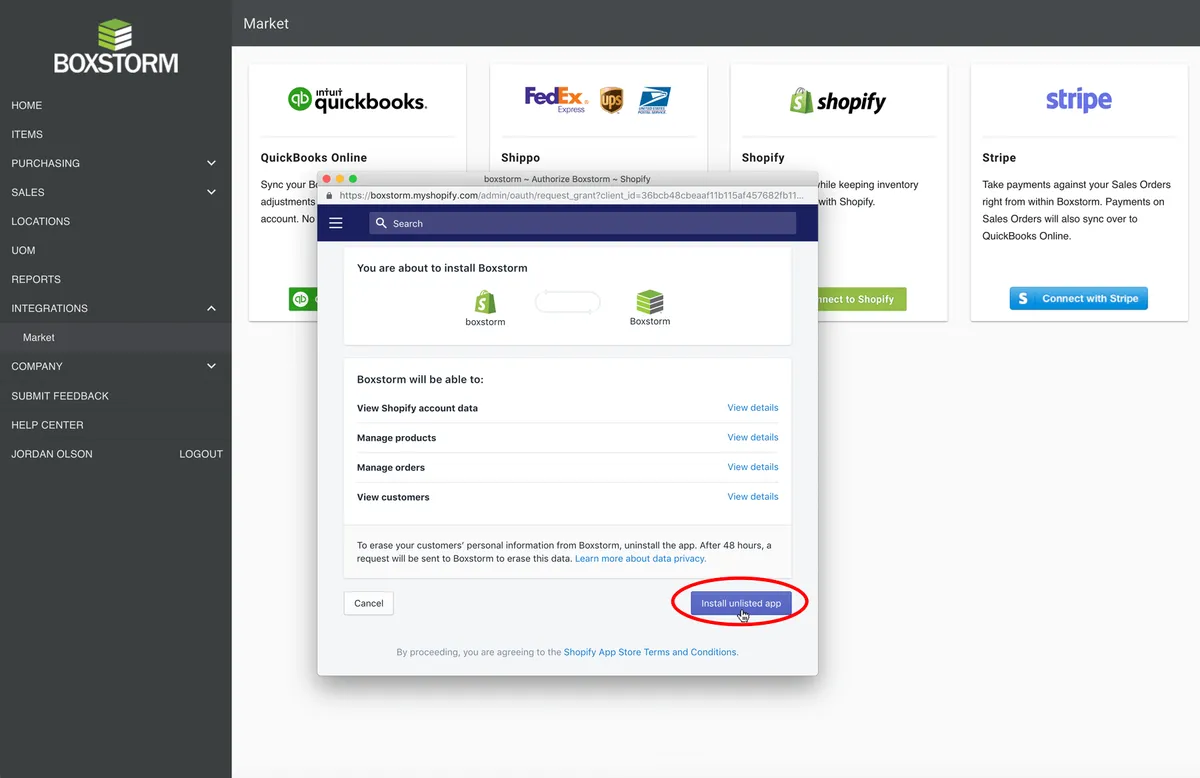
Task: Open UOM in the sidebar
Action: [x=23, y=250]
